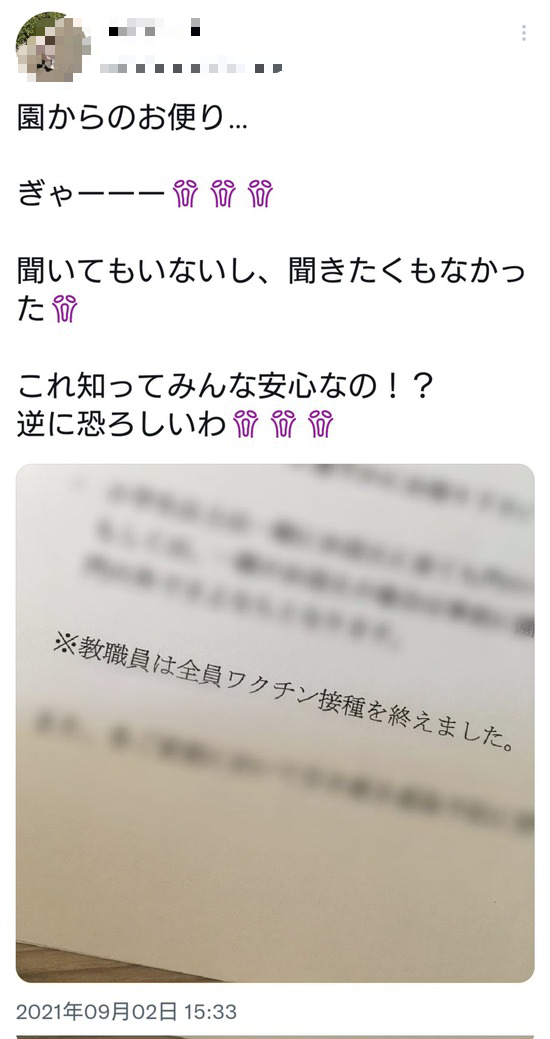Click the word ぎゃーーー in the post
550x1039 pixels.
click(x=91, y=194)
